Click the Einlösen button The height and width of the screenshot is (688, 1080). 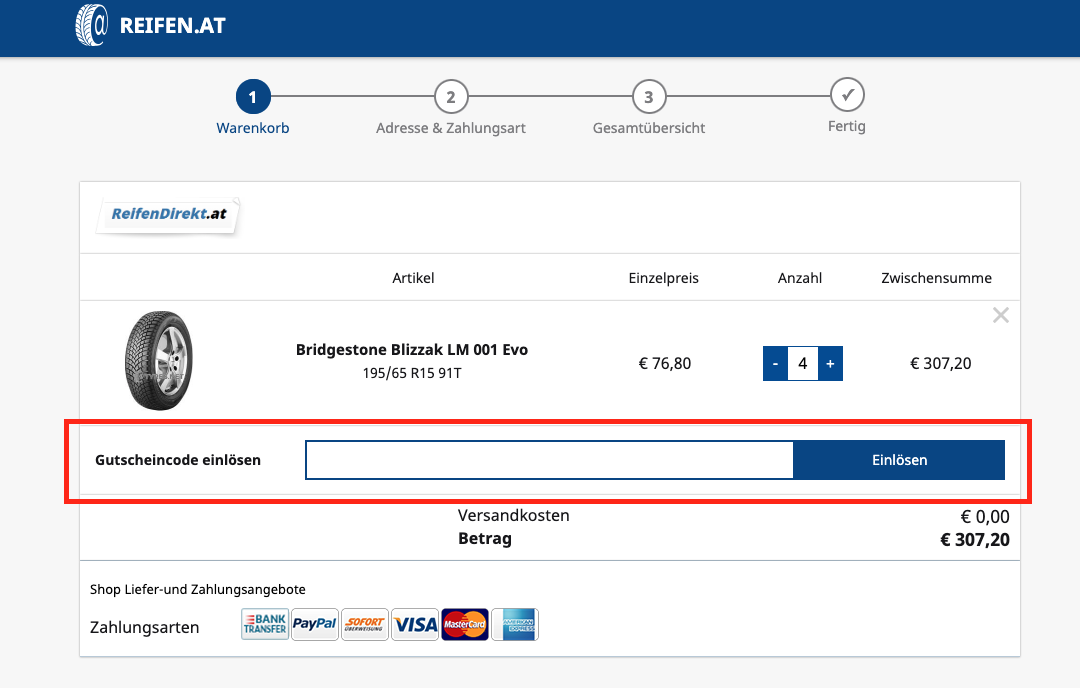tap(900, 460)
